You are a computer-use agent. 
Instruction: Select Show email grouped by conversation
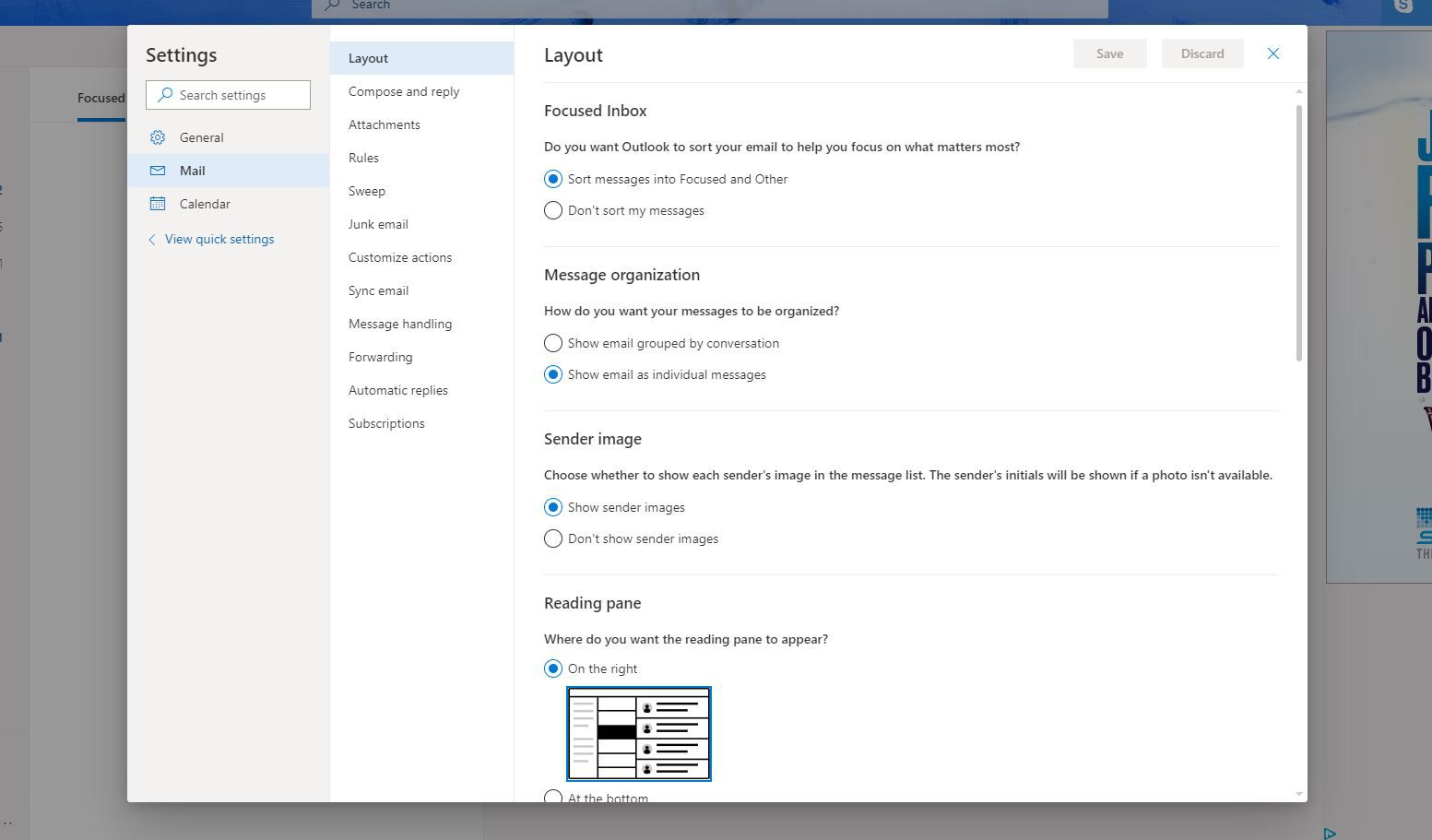click(553, 343)
